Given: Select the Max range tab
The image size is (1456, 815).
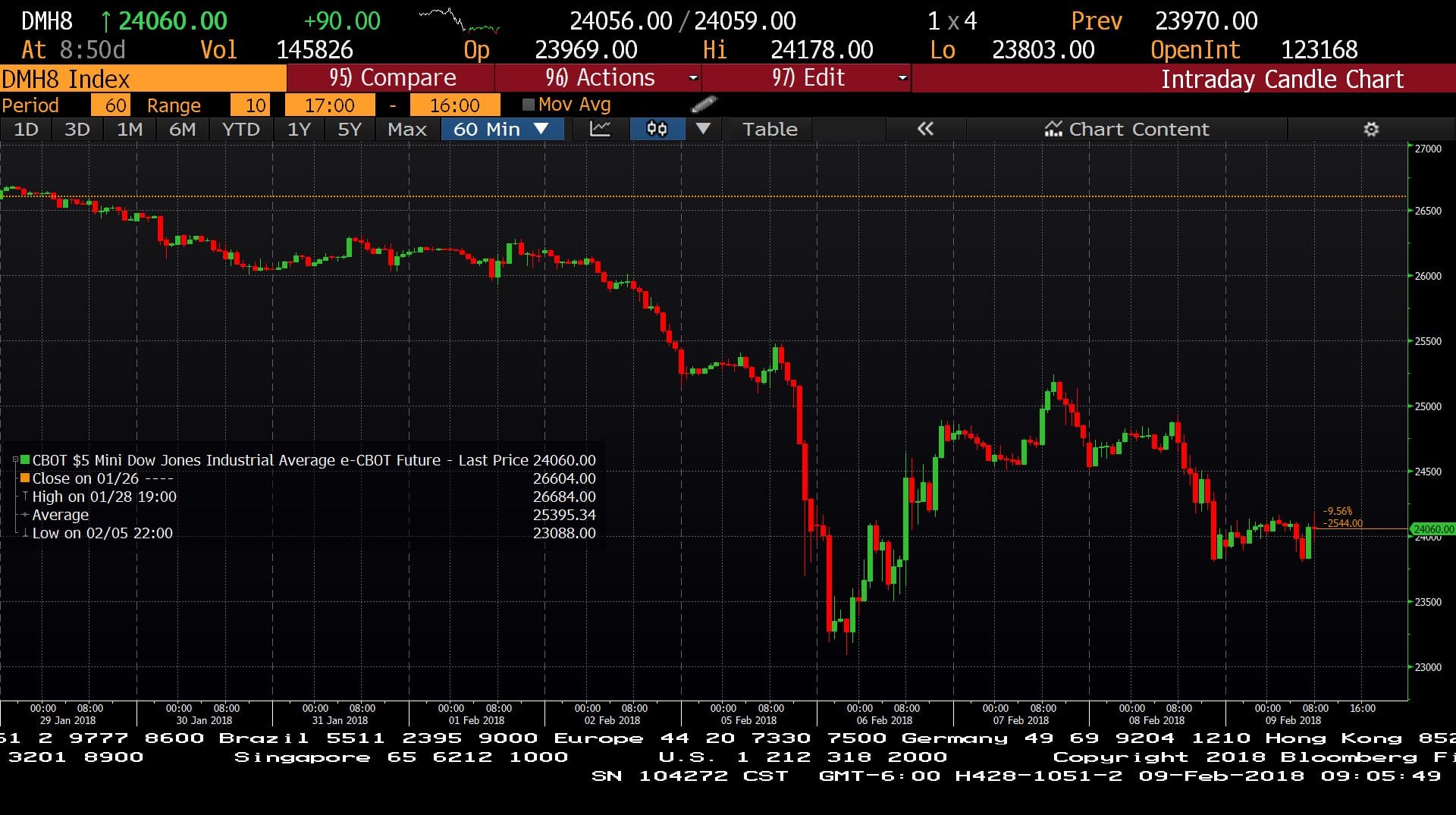Looking at the screenshot, I should tap(407, 129).
